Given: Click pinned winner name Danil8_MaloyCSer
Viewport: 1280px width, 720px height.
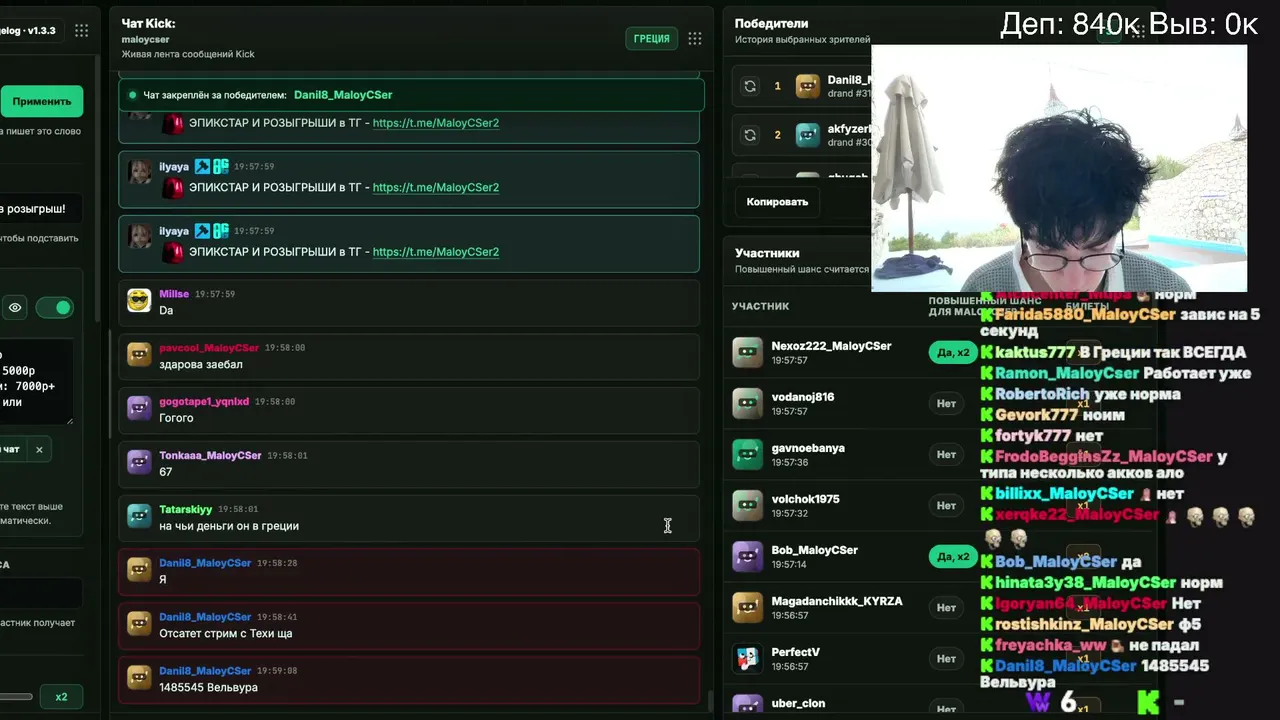Looking at the screenshot, I should pos(343,95).
